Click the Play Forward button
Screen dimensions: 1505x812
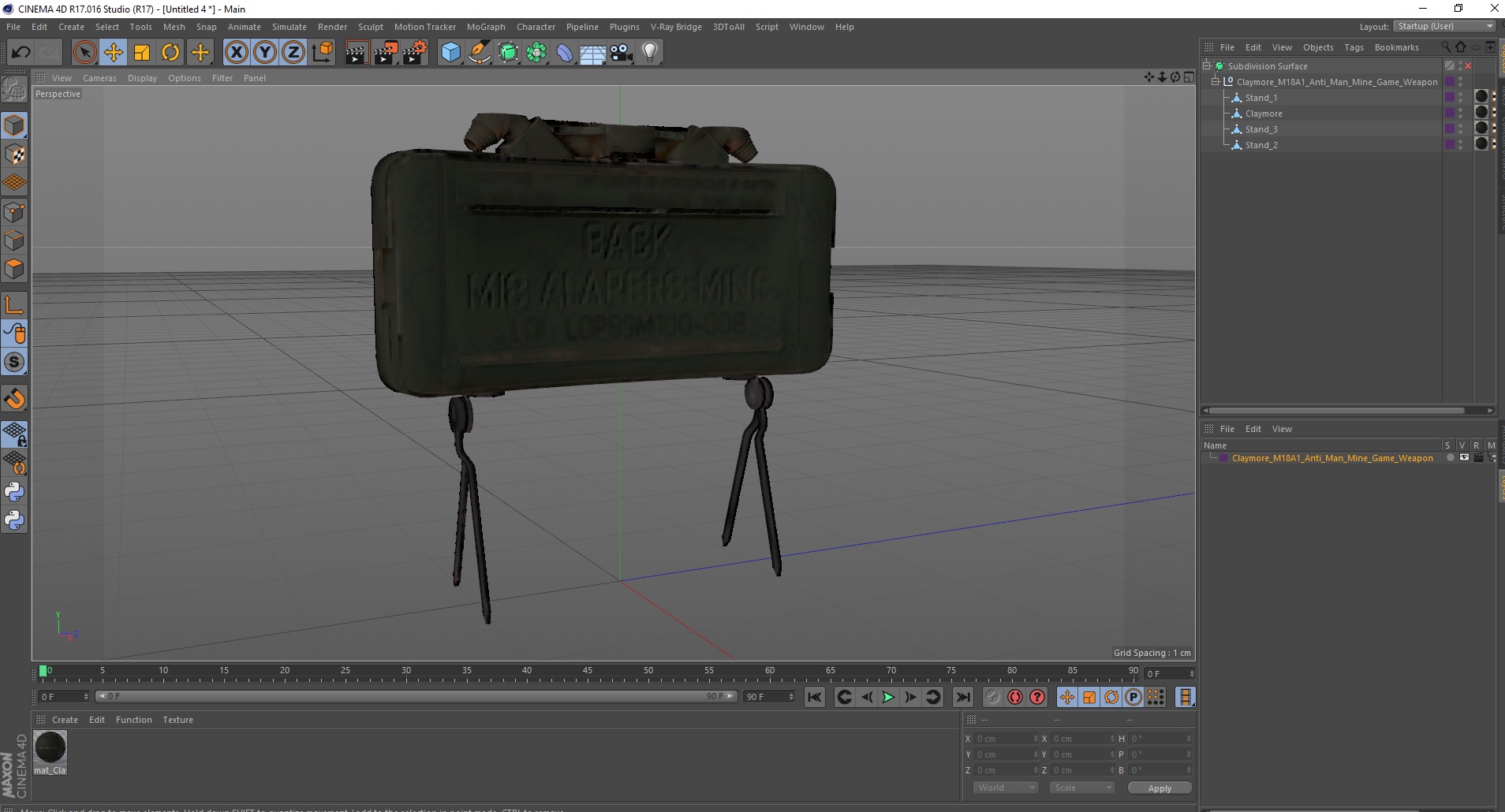click(x=888, y=697)
